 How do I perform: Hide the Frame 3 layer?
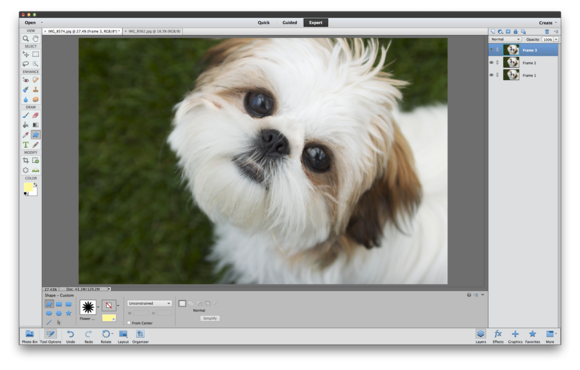[x=492, y=50]
